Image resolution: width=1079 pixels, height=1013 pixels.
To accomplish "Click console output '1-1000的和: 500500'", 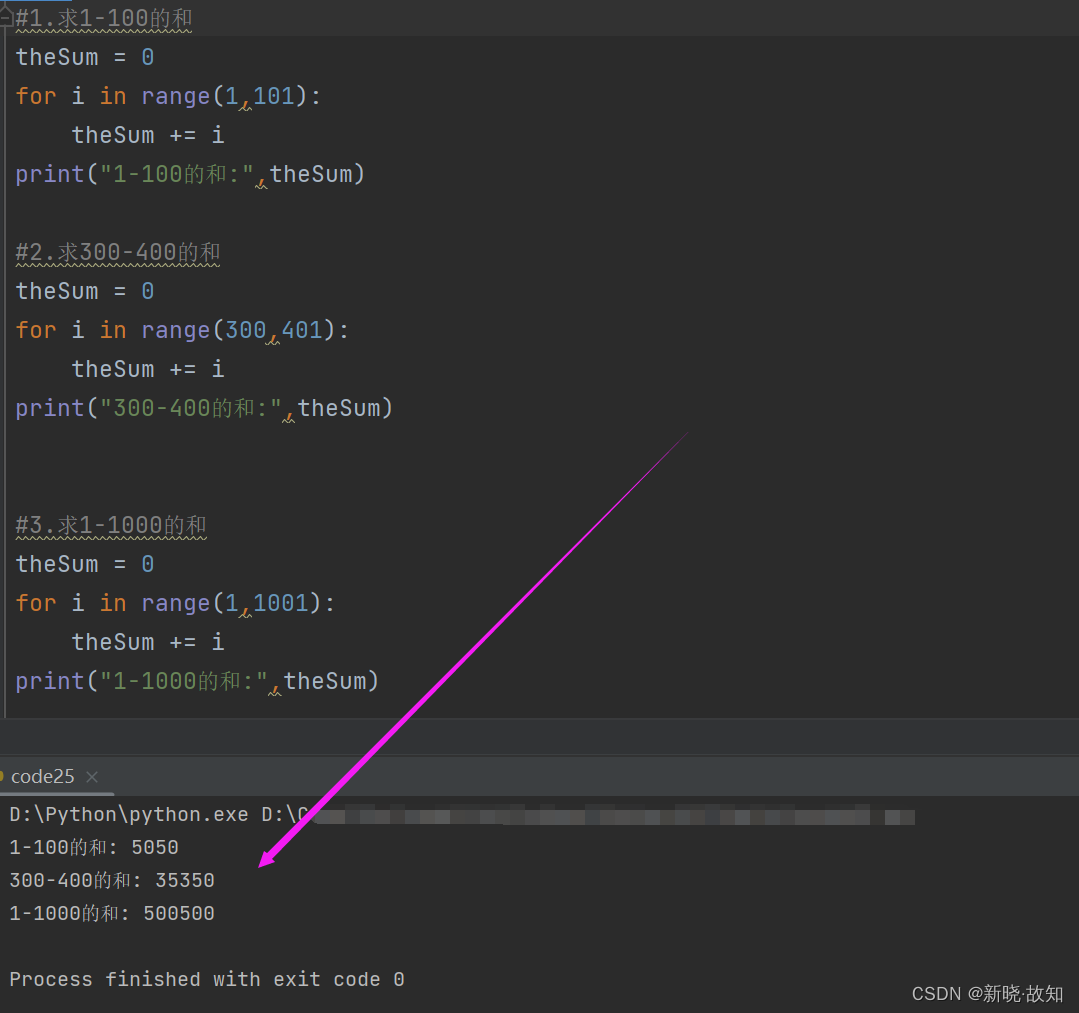I will (x=112, y=913).
